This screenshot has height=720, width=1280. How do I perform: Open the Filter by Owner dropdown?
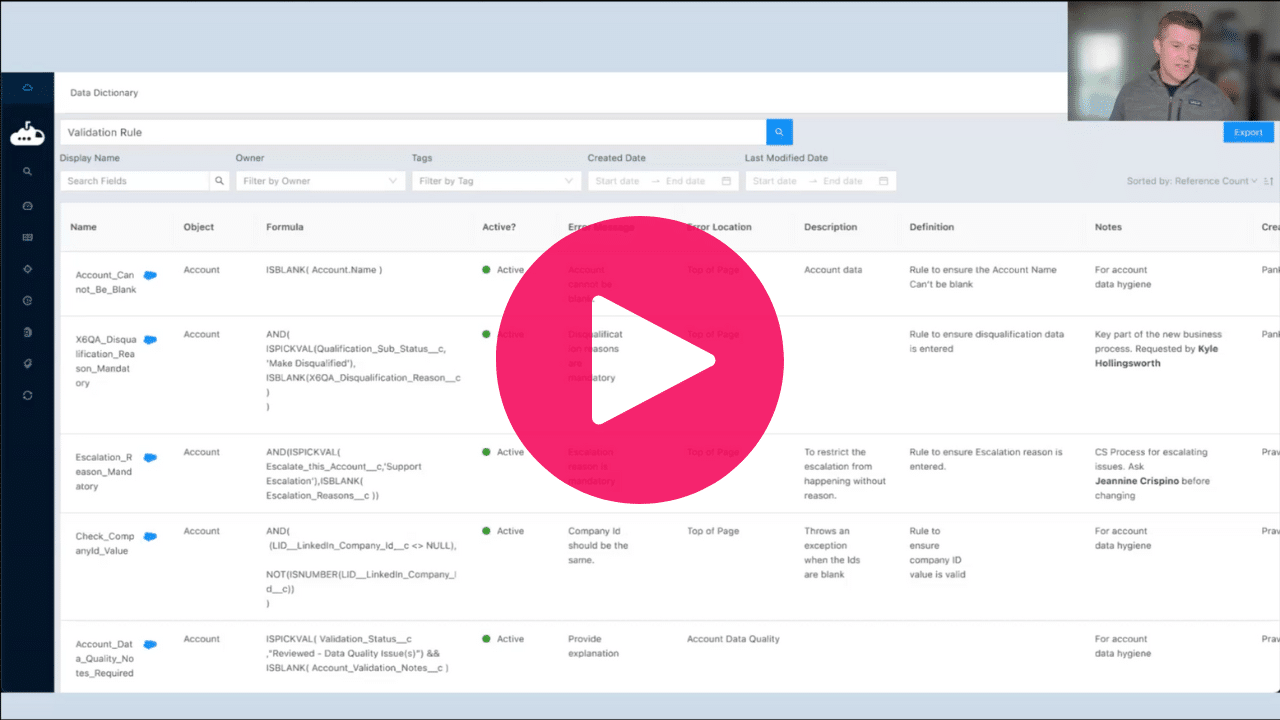[x=320, y=181]
